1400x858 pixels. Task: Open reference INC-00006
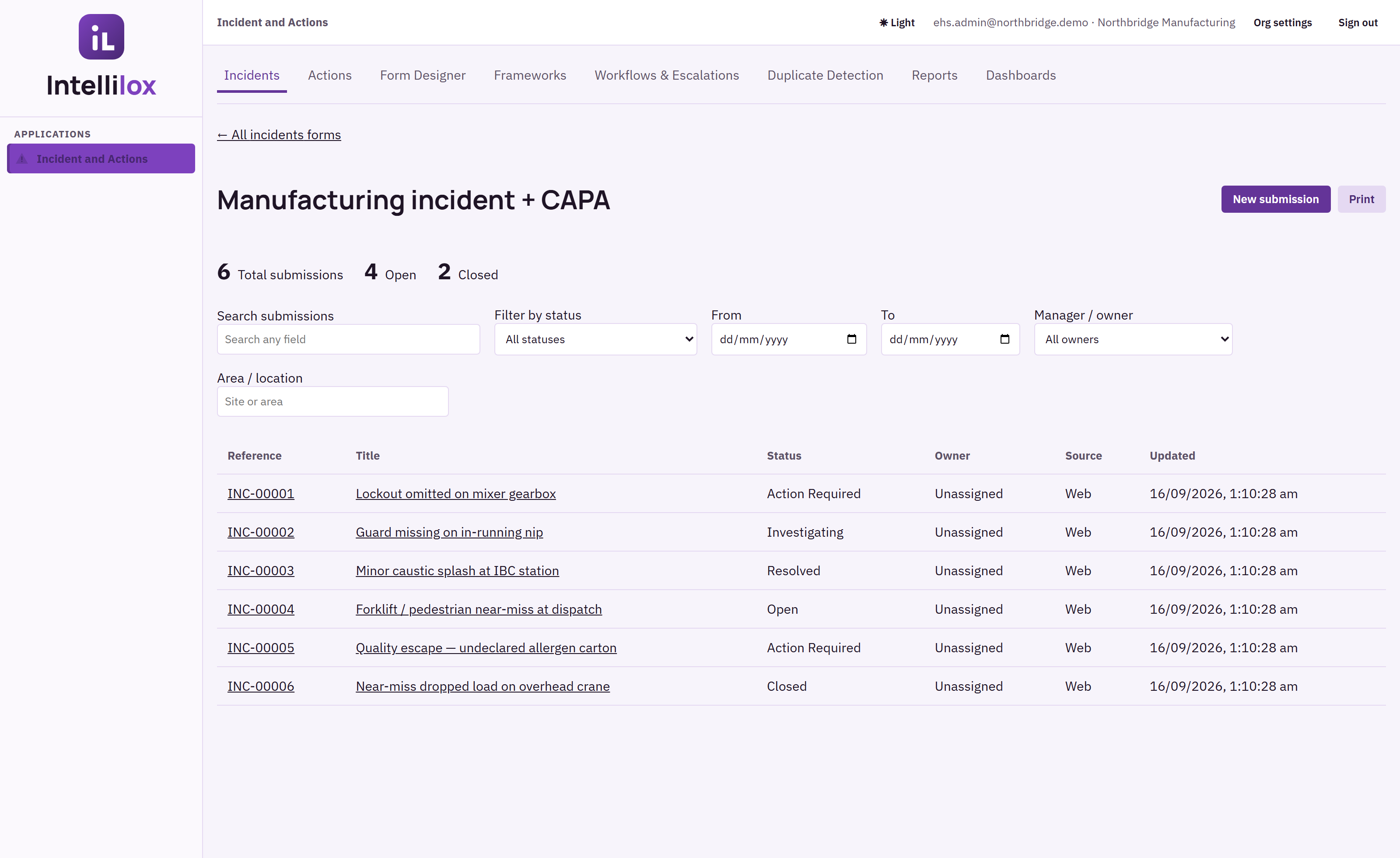pos(261,686)
